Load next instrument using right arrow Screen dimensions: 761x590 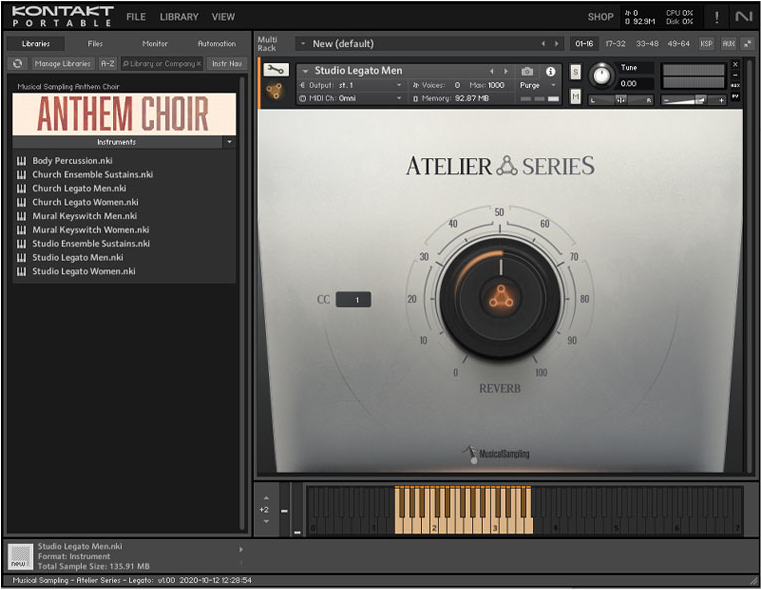[506, 71]
